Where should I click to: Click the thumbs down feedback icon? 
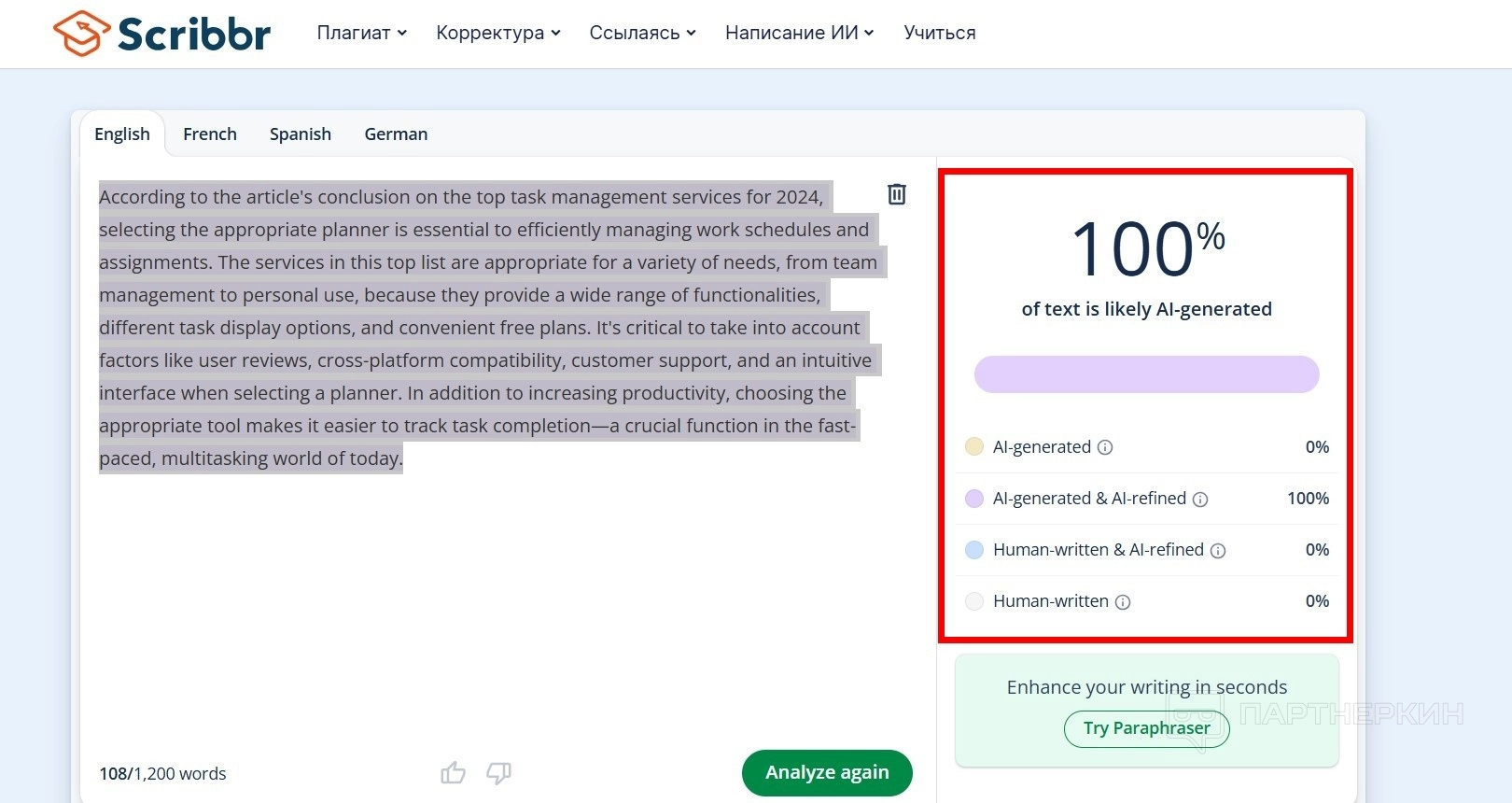pos(499,773)
